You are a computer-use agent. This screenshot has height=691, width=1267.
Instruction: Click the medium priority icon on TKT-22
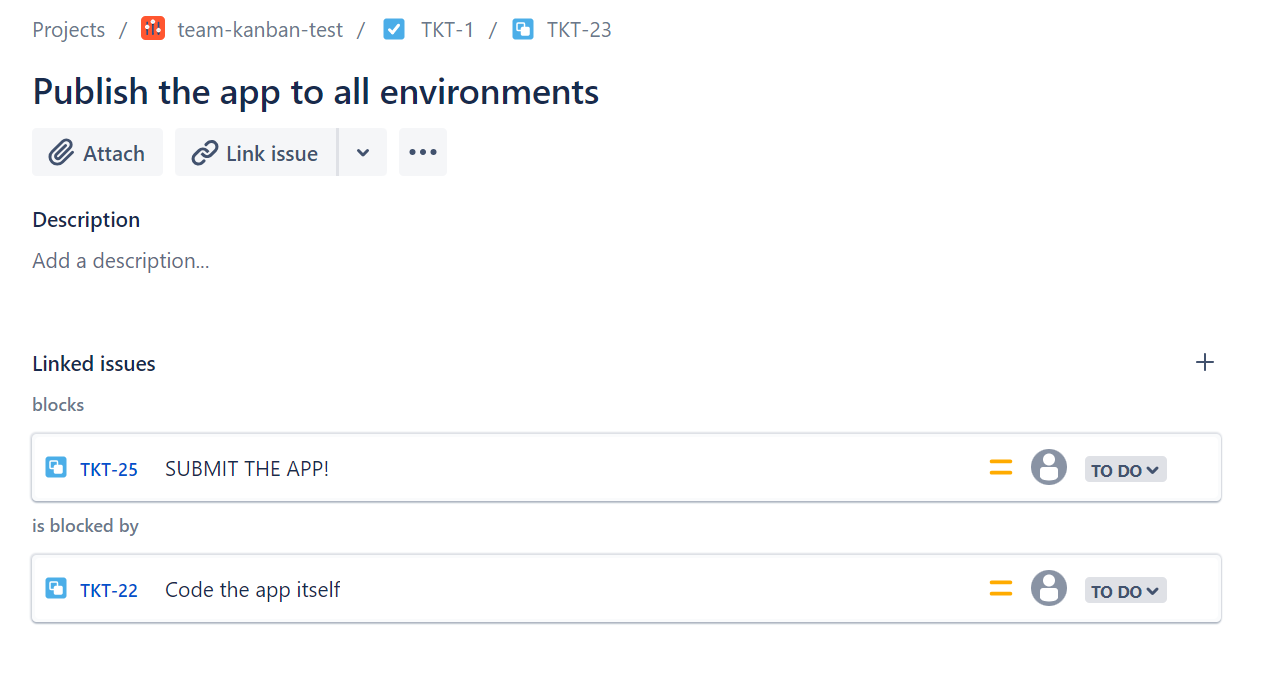pos(1000,588)
